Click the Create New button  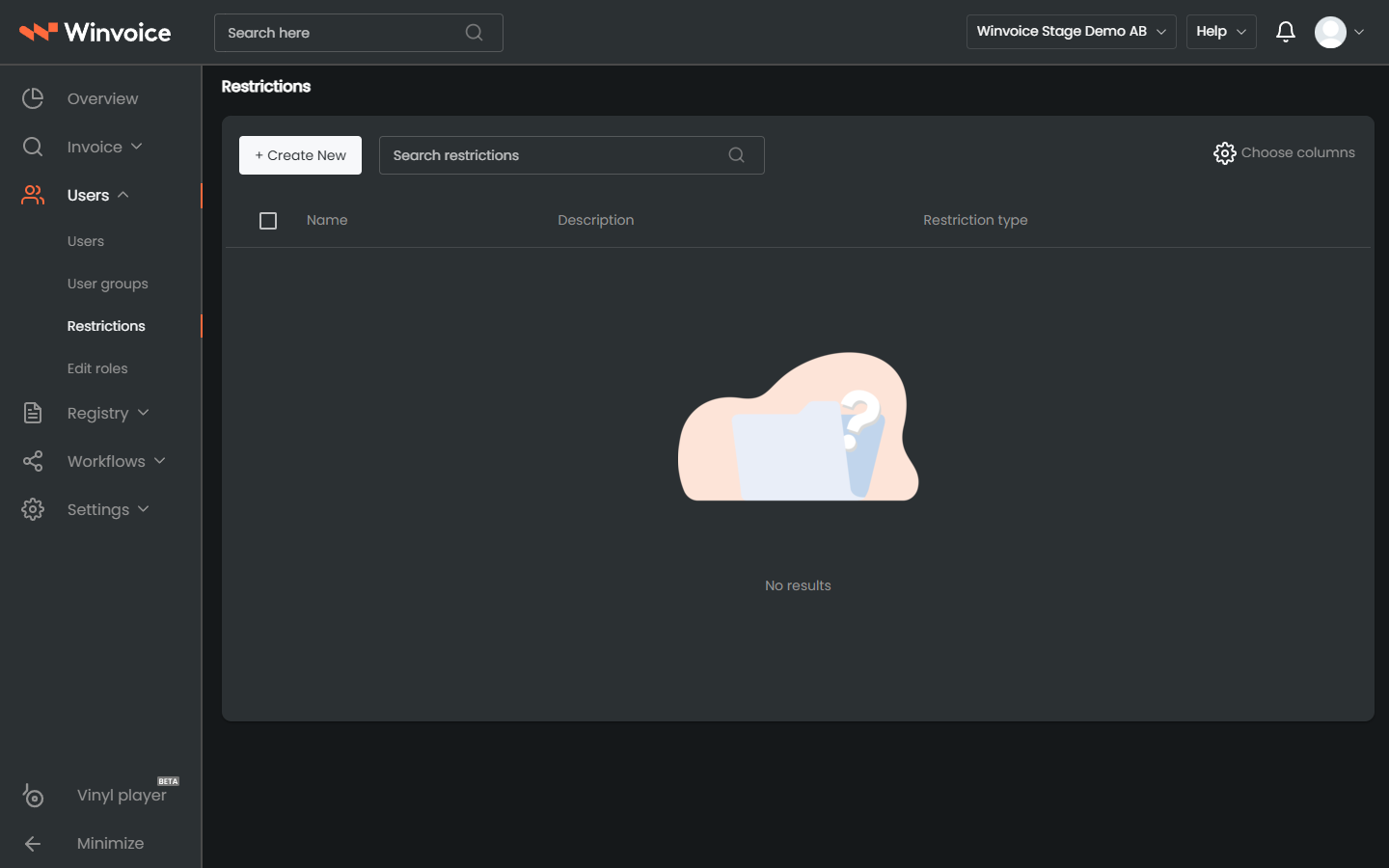[x=300, y=155]
